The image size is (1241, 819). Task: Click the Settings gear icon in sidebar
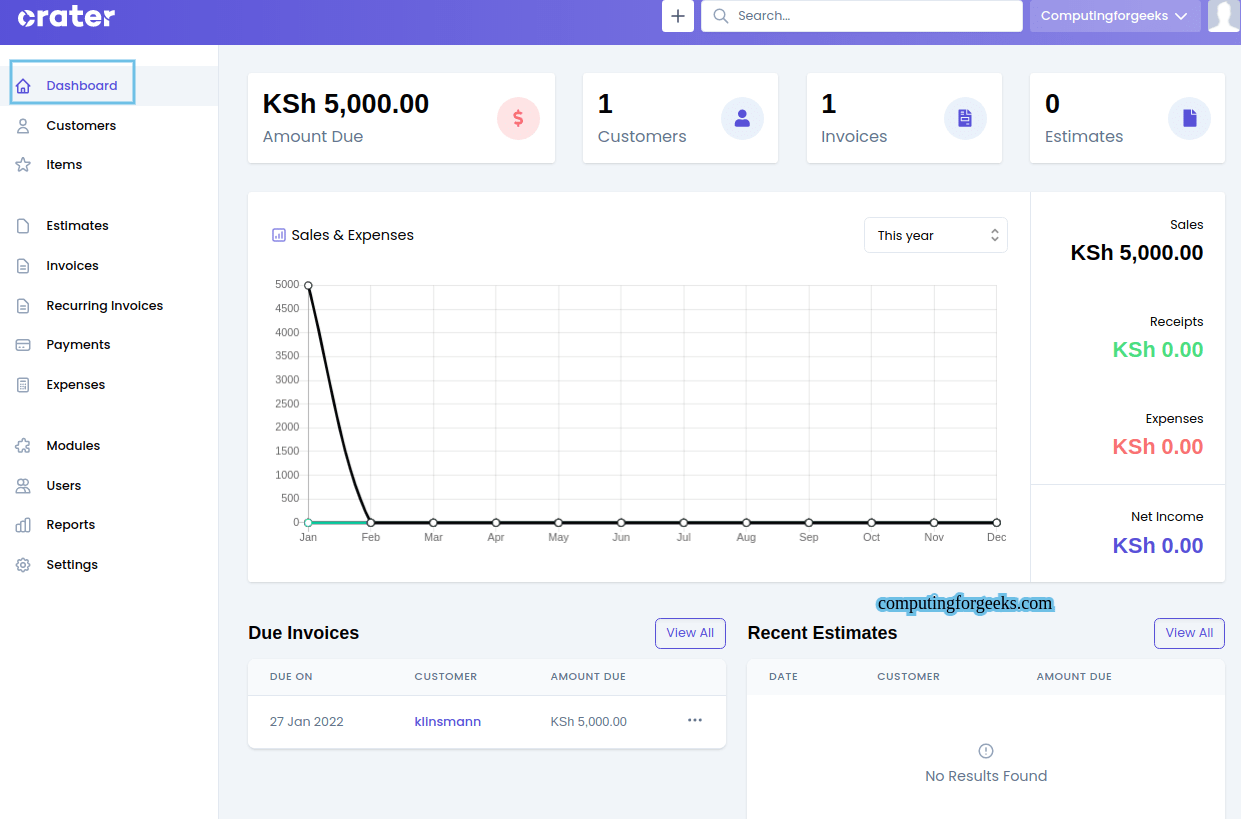pyautogui.click(x=23, y=565)
